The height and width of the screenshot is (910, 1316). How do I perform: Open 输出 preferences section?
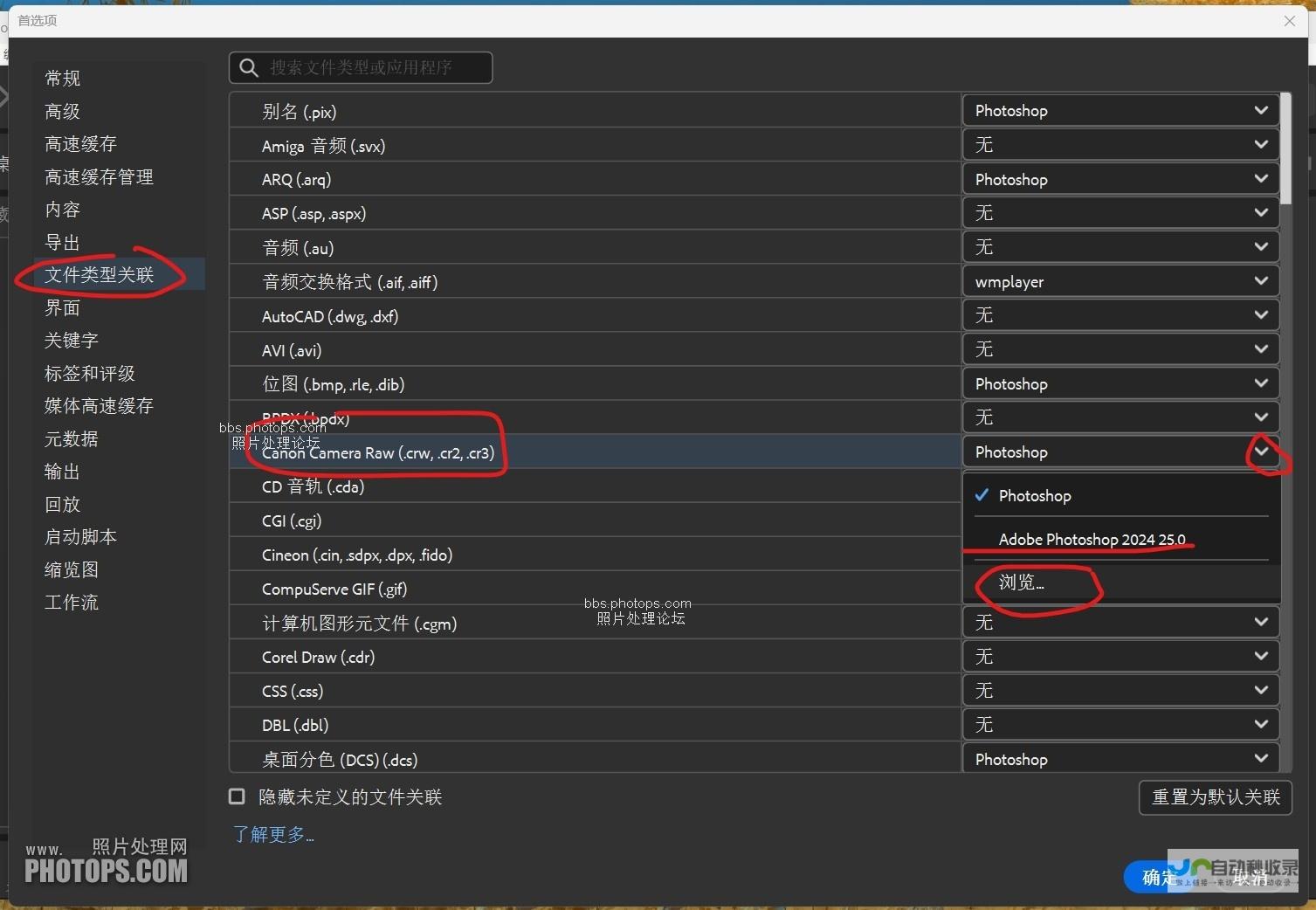pos(63,472)
